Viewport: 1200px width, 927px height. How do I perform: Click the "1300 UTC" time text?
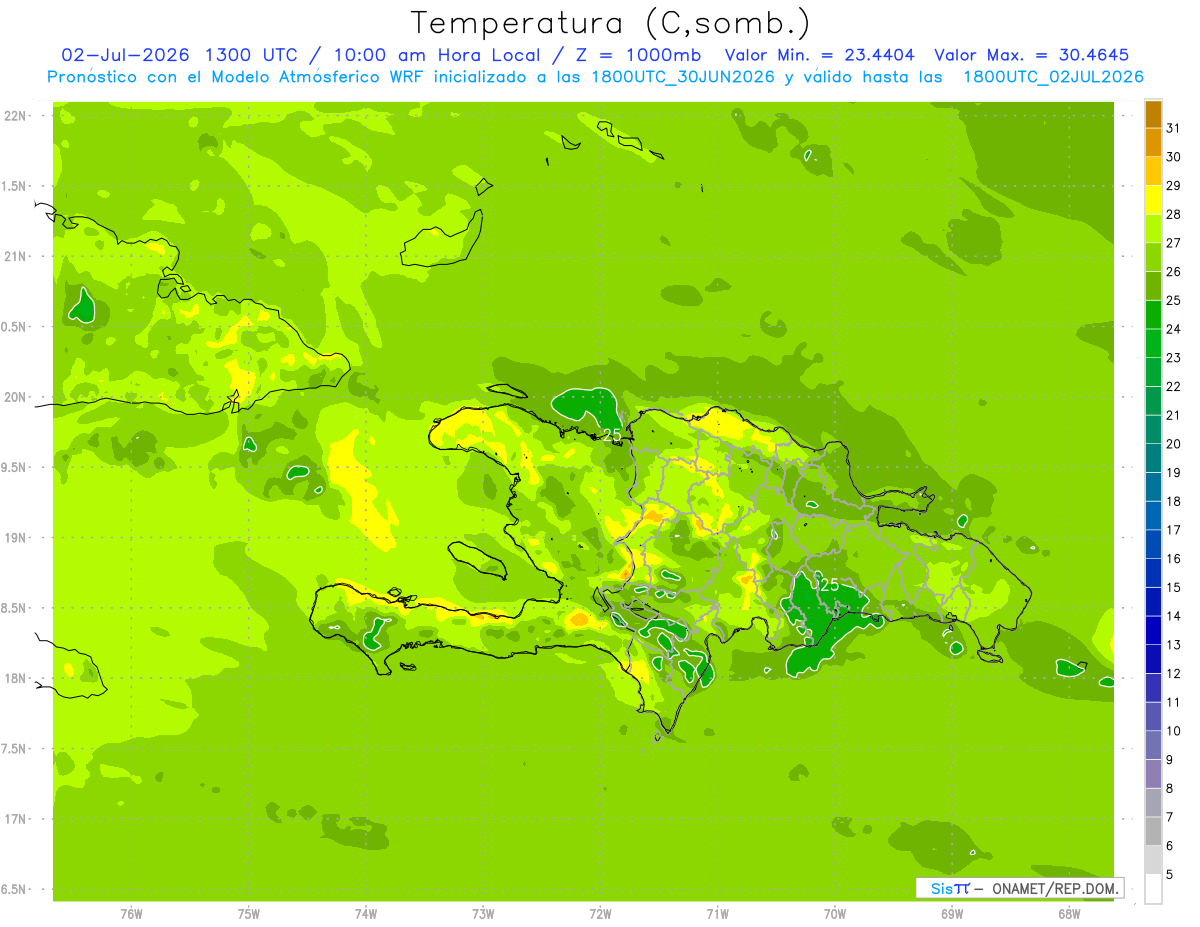pyautogui.click(x=251, y=55)
